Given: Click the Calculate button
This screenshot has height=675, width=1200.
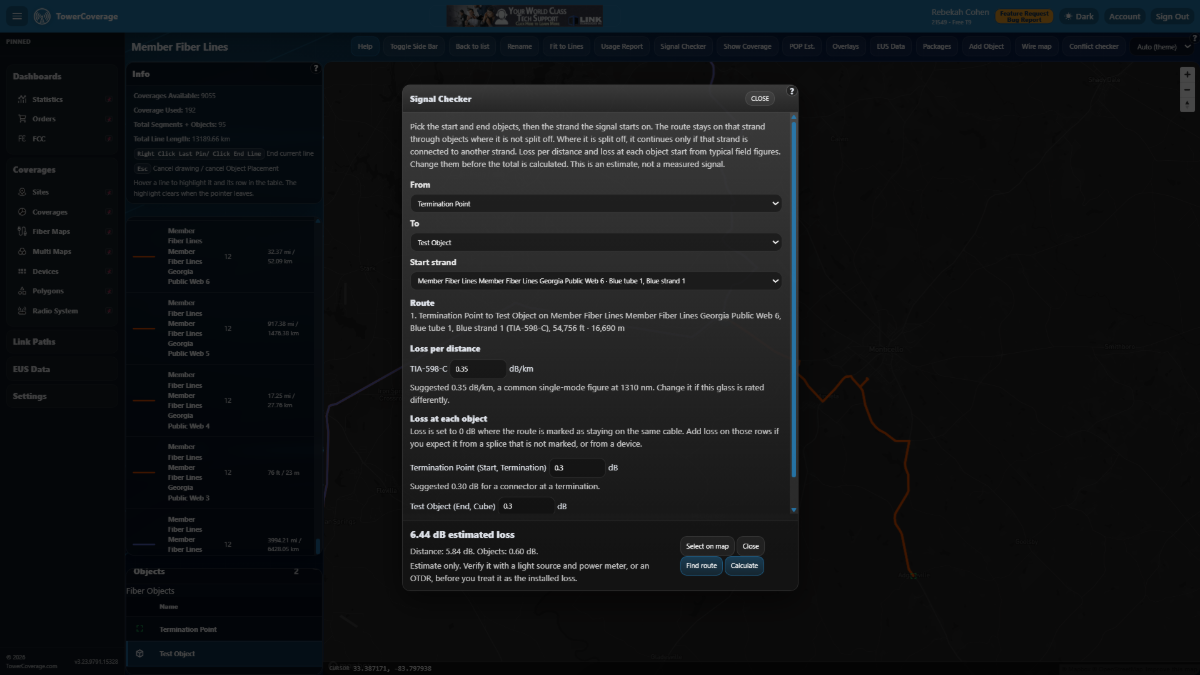Looking at the screenshot, I should click(x=744, y=565).
